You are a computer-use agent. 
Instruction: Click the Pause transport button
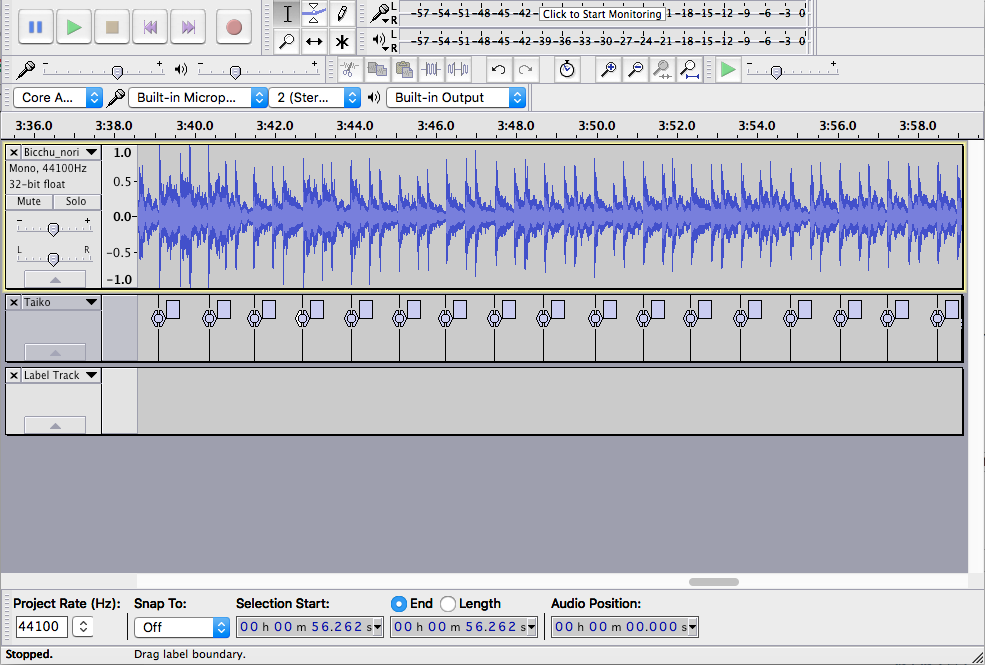(36, 27)
